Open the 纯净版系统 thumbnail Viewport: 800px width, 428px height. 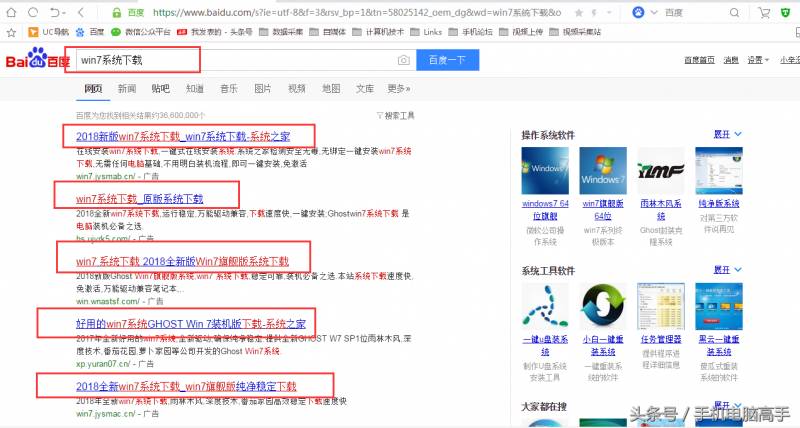pos(719,171)
